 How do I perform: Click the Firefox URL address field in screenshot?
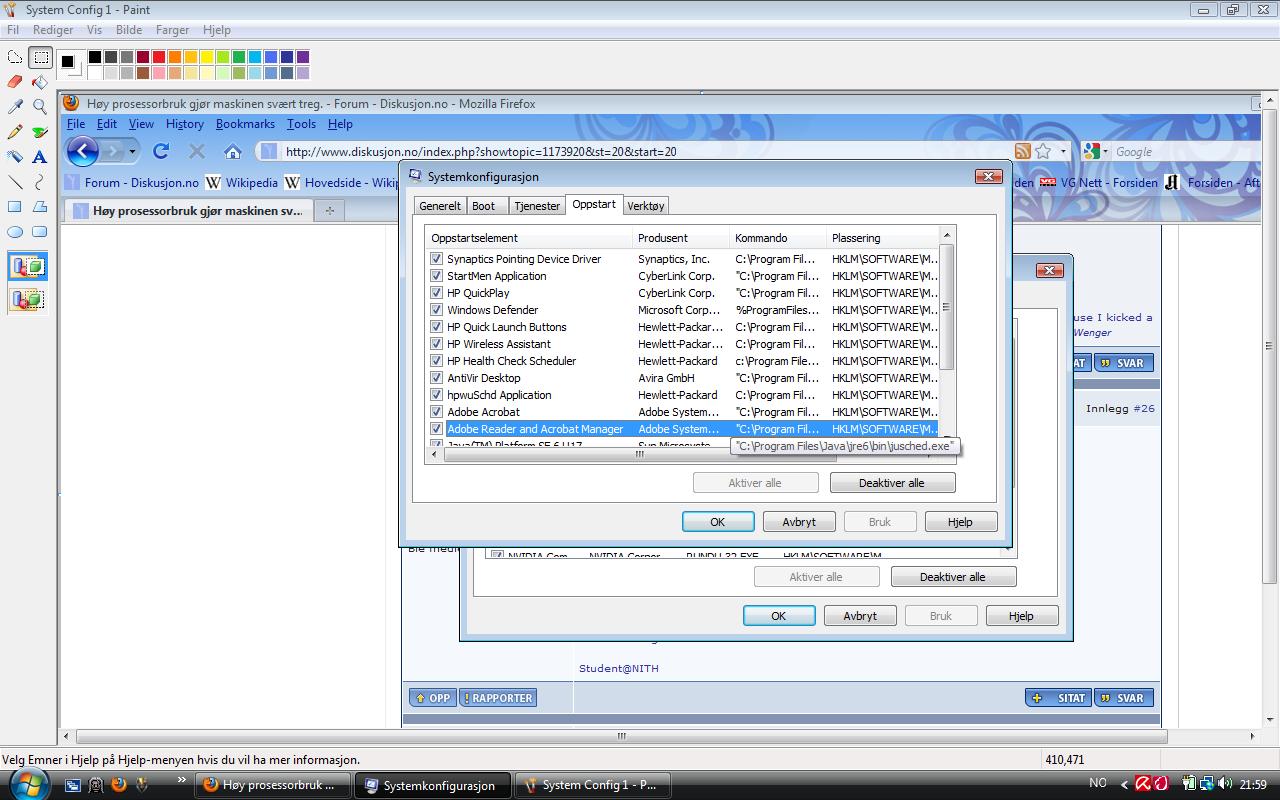pyautogui.click(x=645, y=151)
